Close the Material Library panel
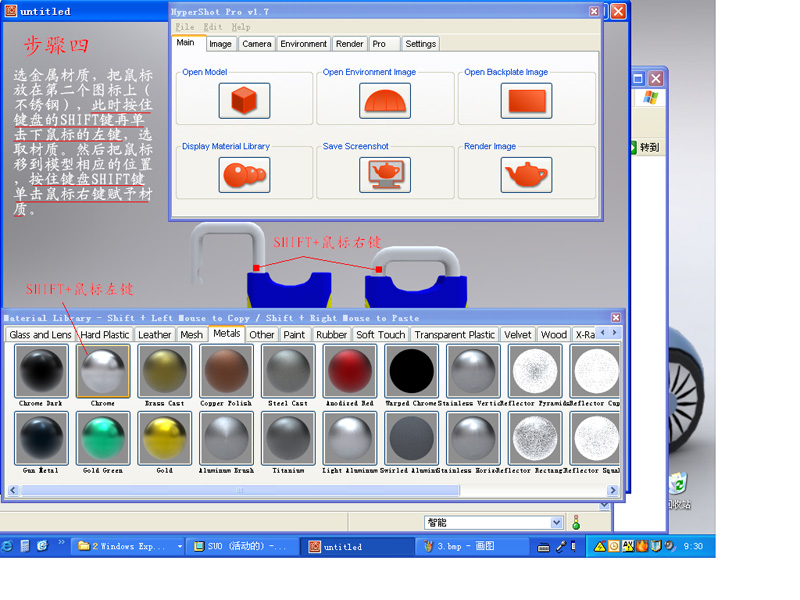 (x=616, y=318)
